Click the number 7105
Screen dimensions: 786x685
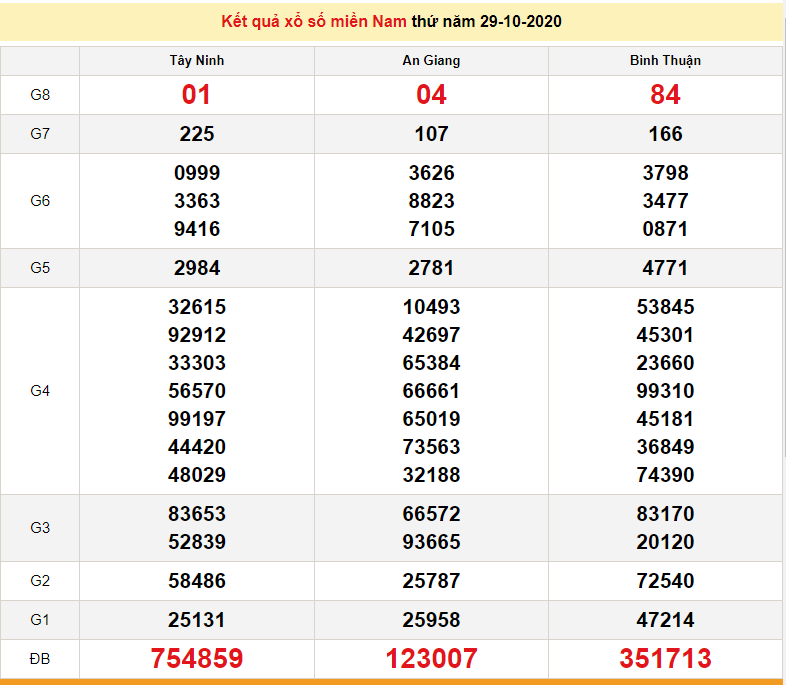click(431, 229)
